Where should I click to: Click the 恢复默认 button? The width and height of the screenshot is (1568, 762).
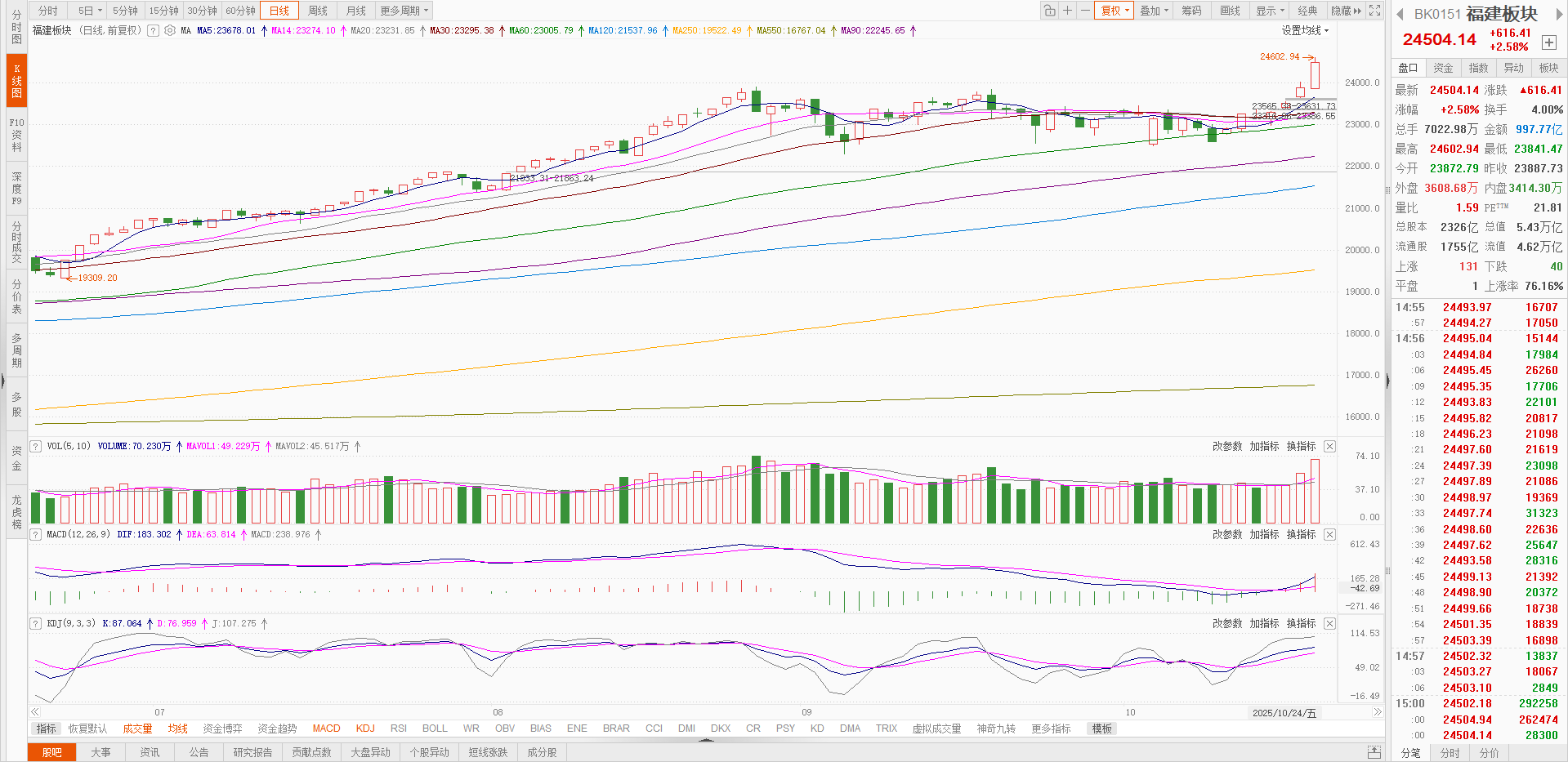tap(87, 729)
